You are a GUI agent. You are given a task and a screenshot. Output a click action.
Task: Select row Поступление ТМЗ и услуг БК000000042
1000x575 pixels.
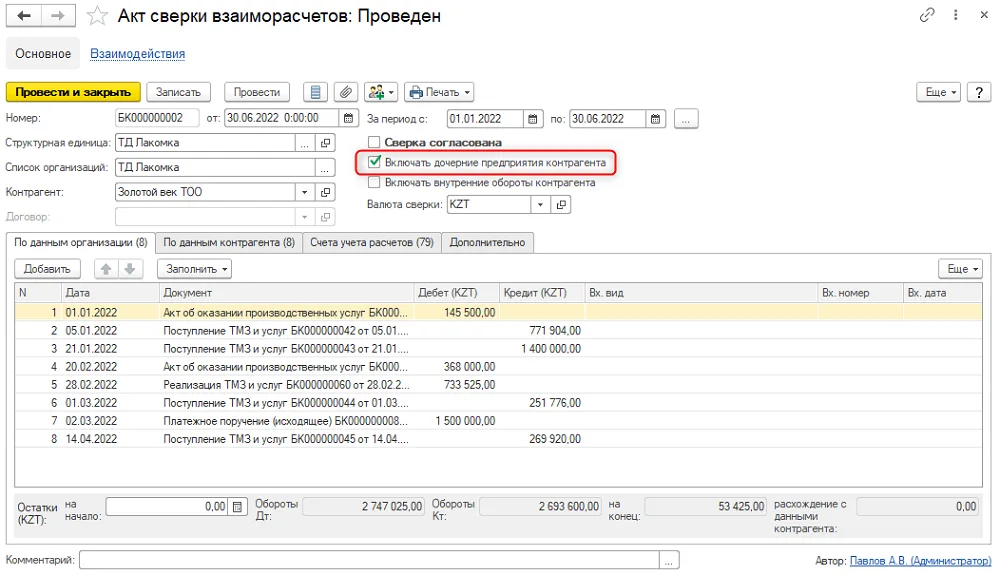point(498,331)
